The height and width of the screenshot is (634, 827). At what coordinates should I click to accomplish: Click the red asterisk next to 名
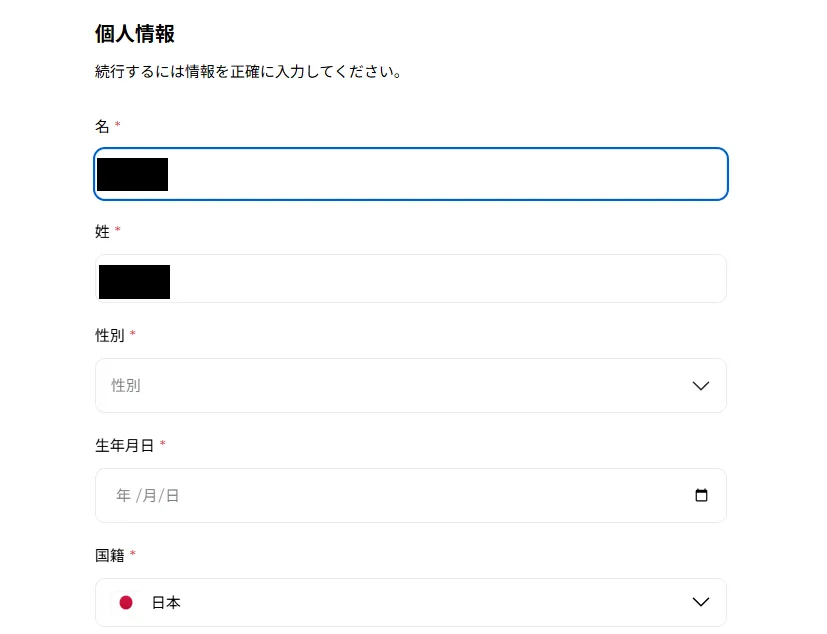pyautogui.click(x=116, y=125)
